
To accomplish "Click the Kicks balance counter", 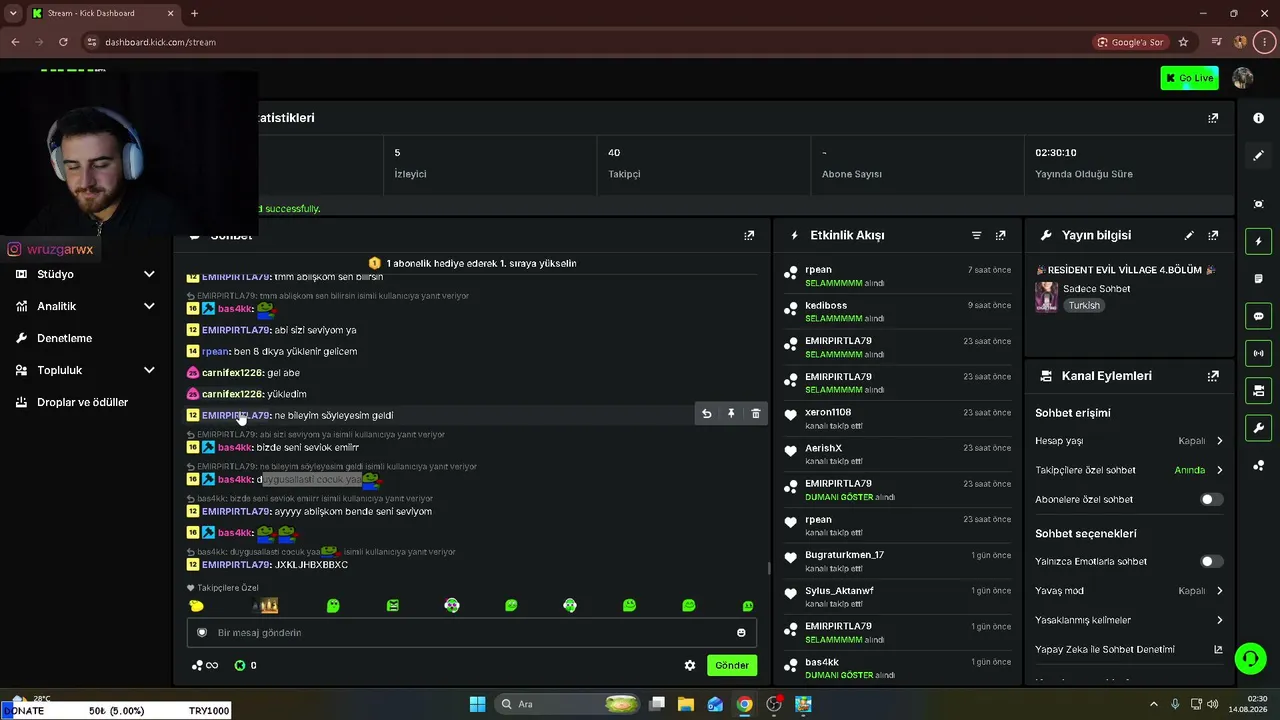I will tap(246, 665).
